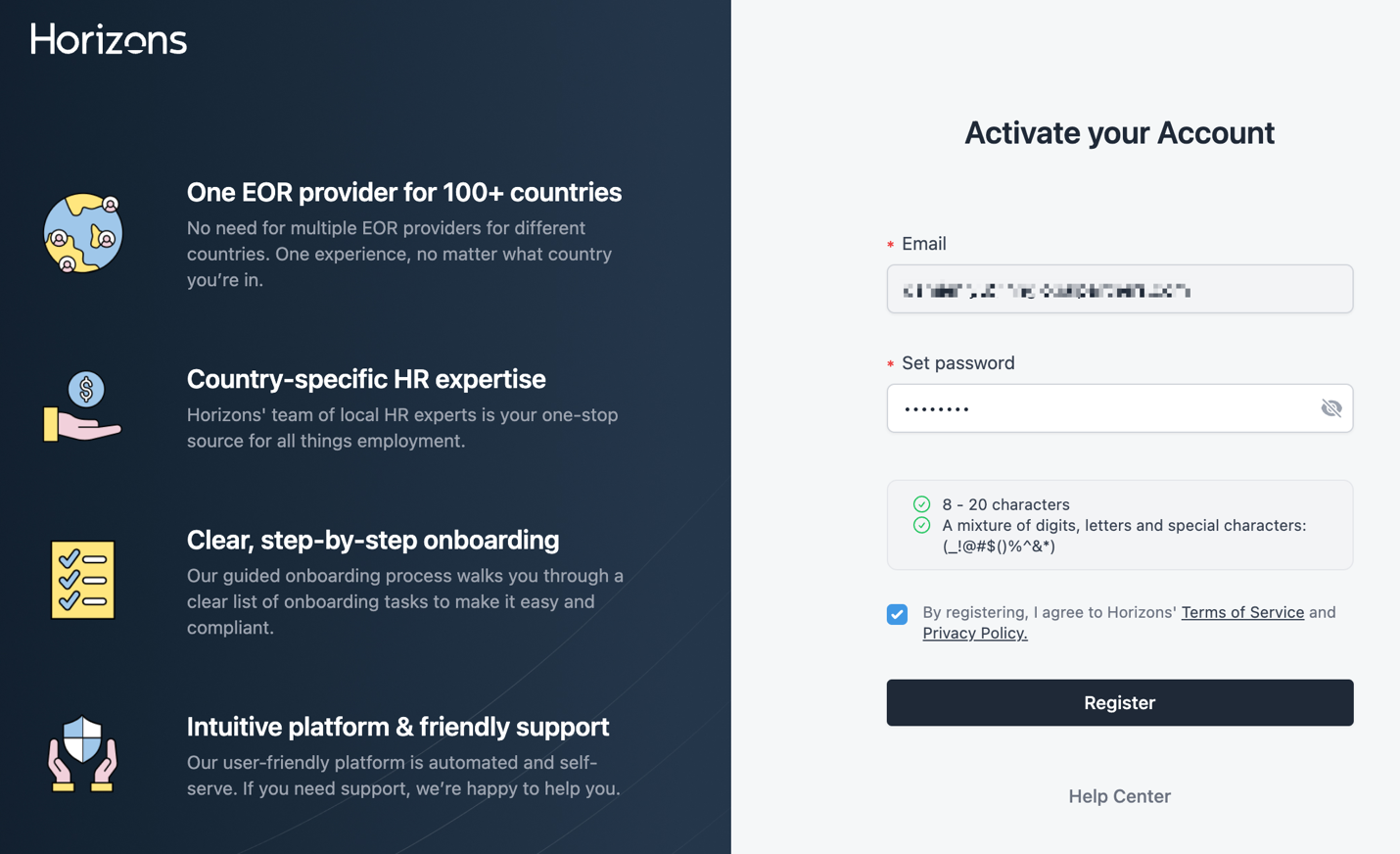Viewport: 1400px width, 854px height.
Task: Select the Country-specific HR expertise heading
Action: (x=366, y=379)
